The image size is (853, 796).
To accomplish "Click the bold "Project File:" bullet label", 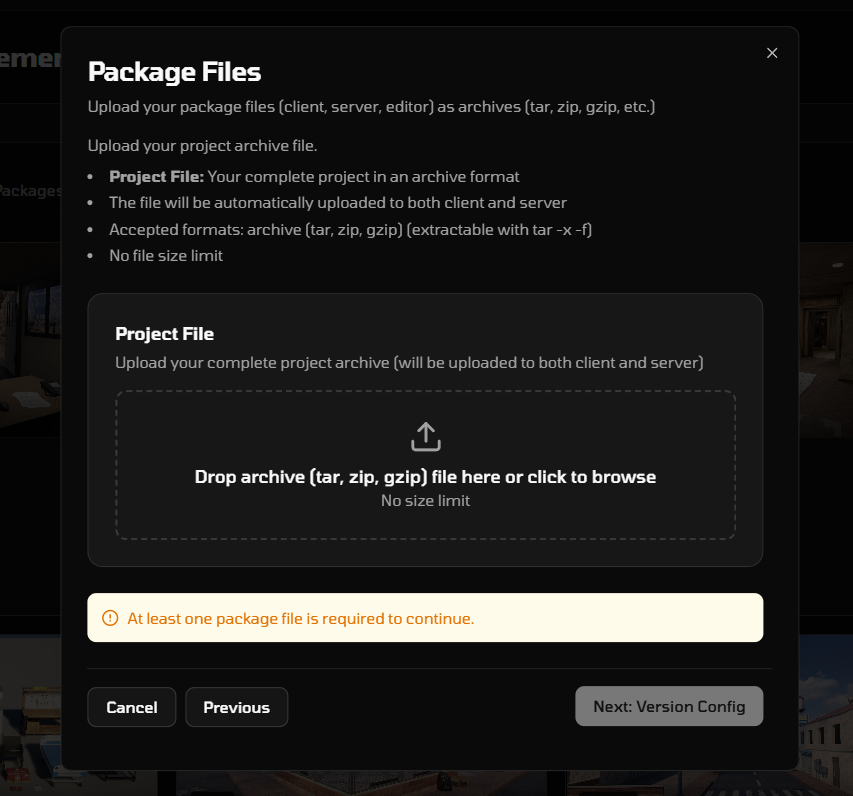I will [157, 176].
